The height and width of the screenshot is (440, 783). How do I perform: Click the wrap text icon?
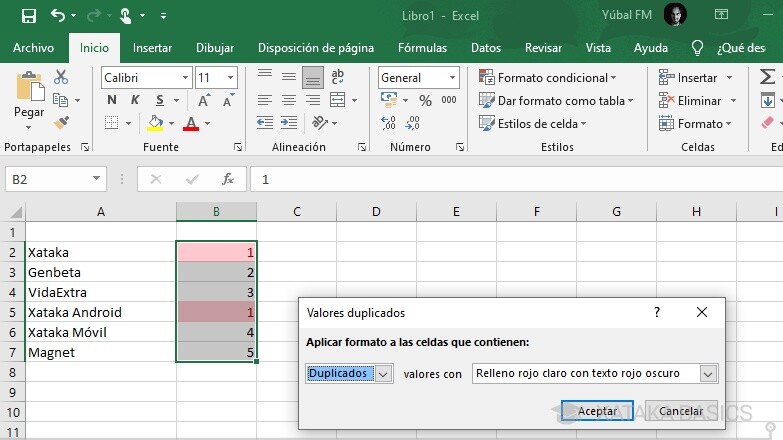338,77
